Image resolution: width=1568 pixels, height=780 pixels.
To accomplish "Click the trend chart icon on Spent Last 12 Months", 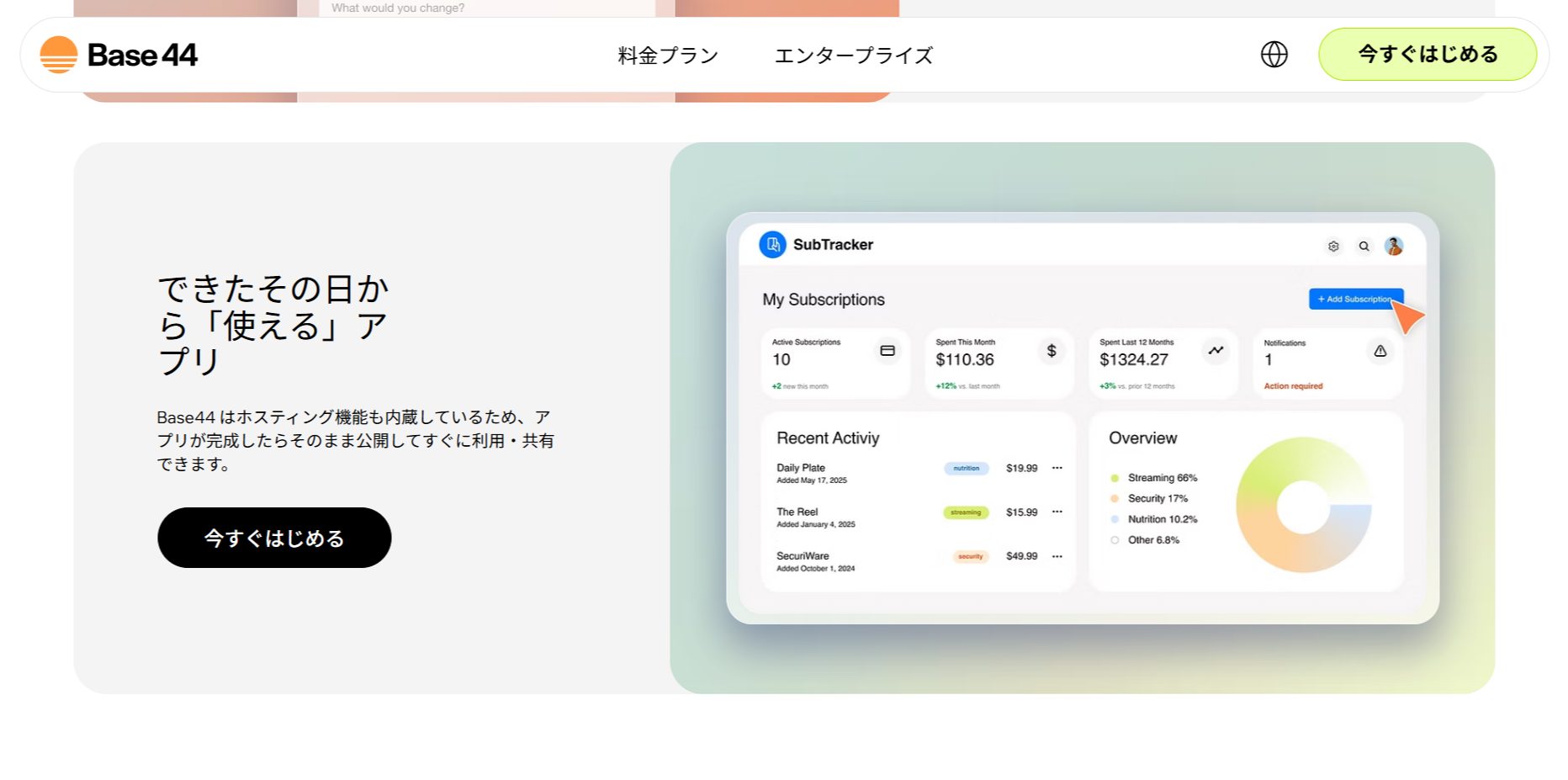I will (x=1216, y=351).
